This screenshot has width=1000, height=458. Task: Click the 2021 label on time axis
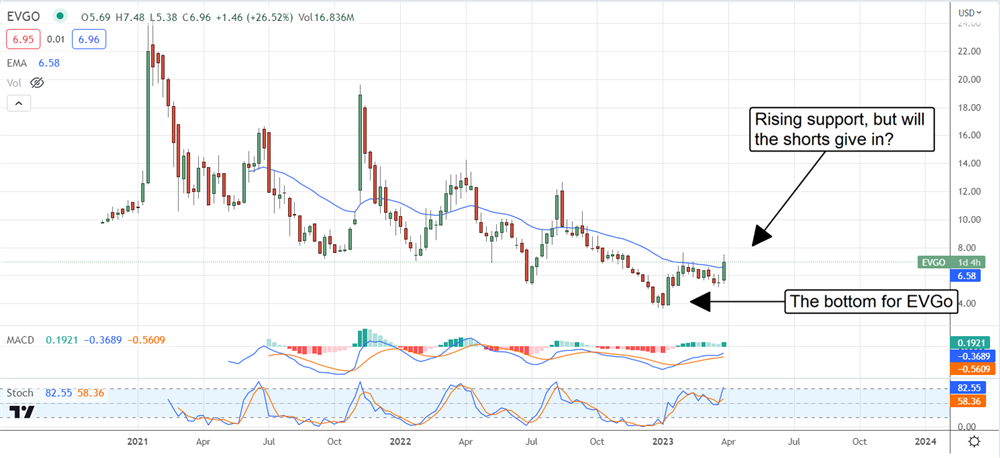tap(138, 441)
